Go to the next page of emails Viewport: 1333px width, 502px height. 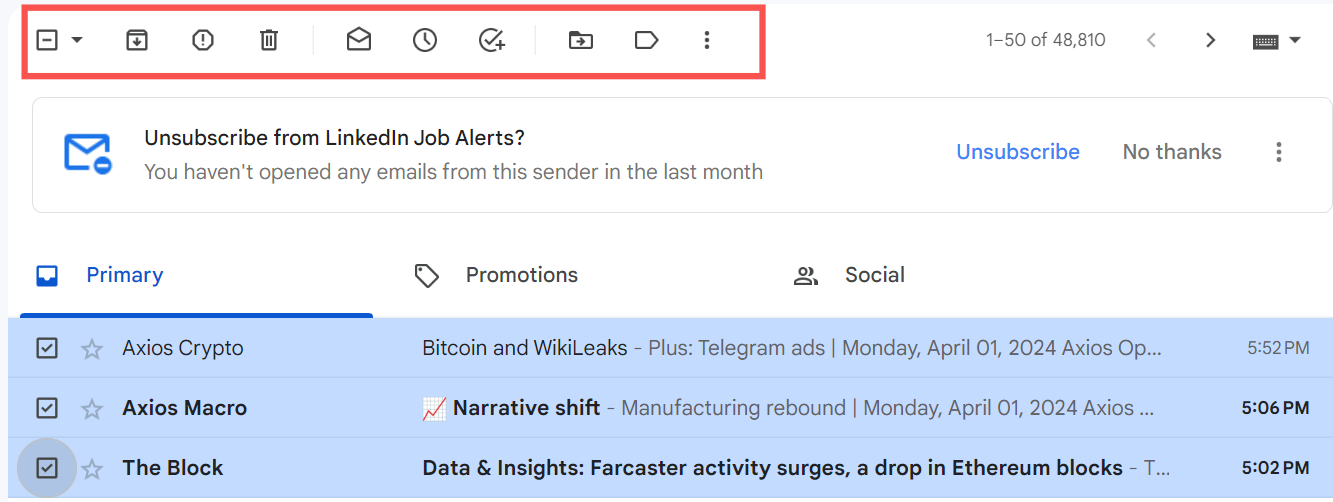tap(1211, 40)
